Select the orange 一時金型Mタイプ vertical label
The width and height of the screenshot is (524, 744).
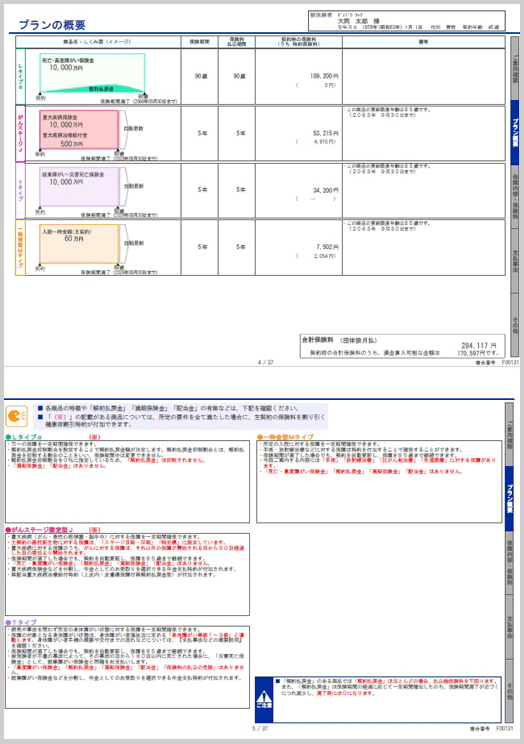tap(20, 247)
